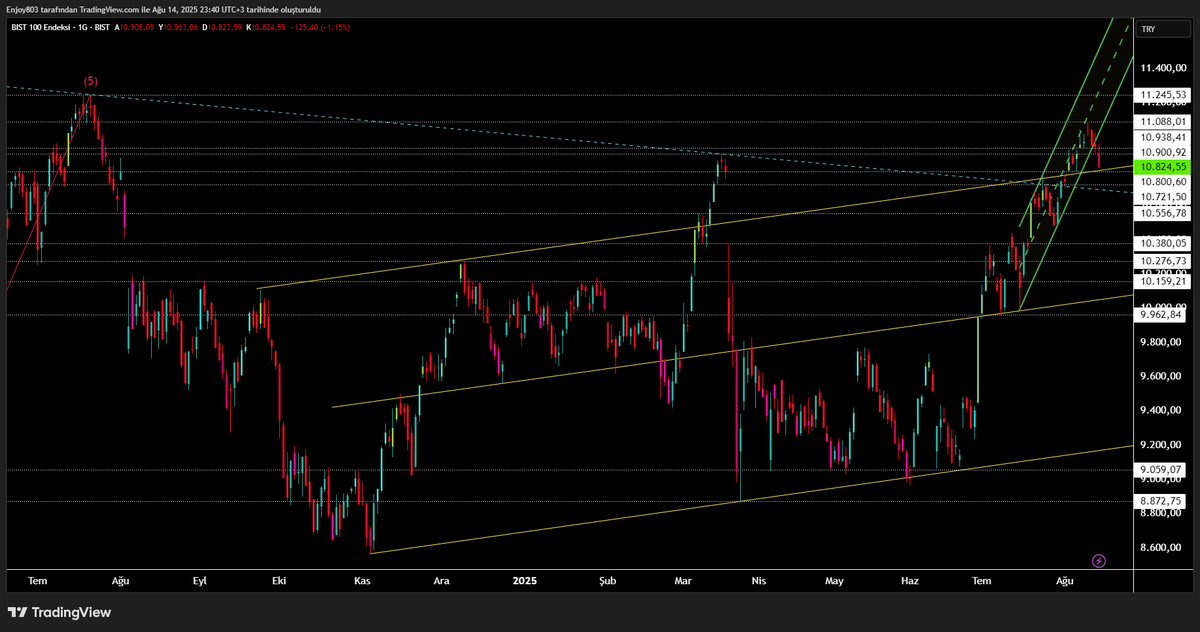Image resolution: width=1200 pixels, height=632 pixels.
Task: Click the 10.938,41 price level label
Action: click(x=1160, y=138)
